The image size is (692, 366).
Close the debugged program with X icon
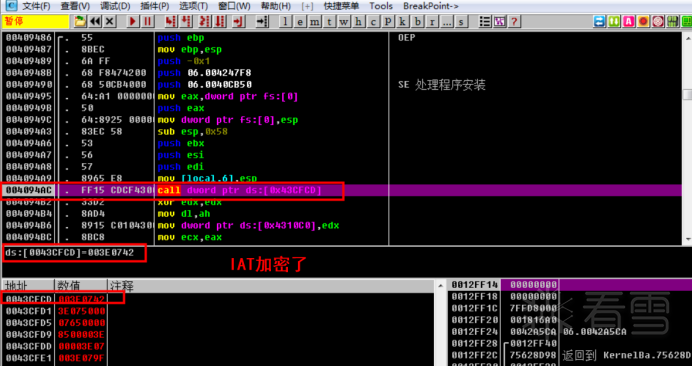point(109,21)
